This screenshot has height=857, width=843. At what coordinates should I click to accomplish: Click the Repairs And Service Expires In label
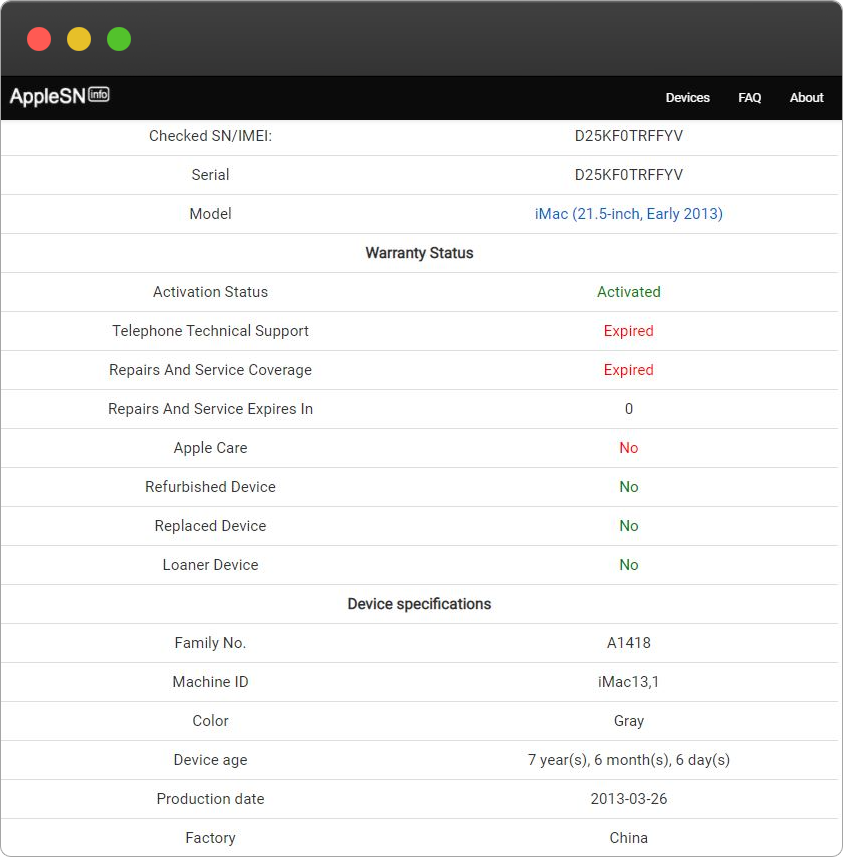(210, 409)
